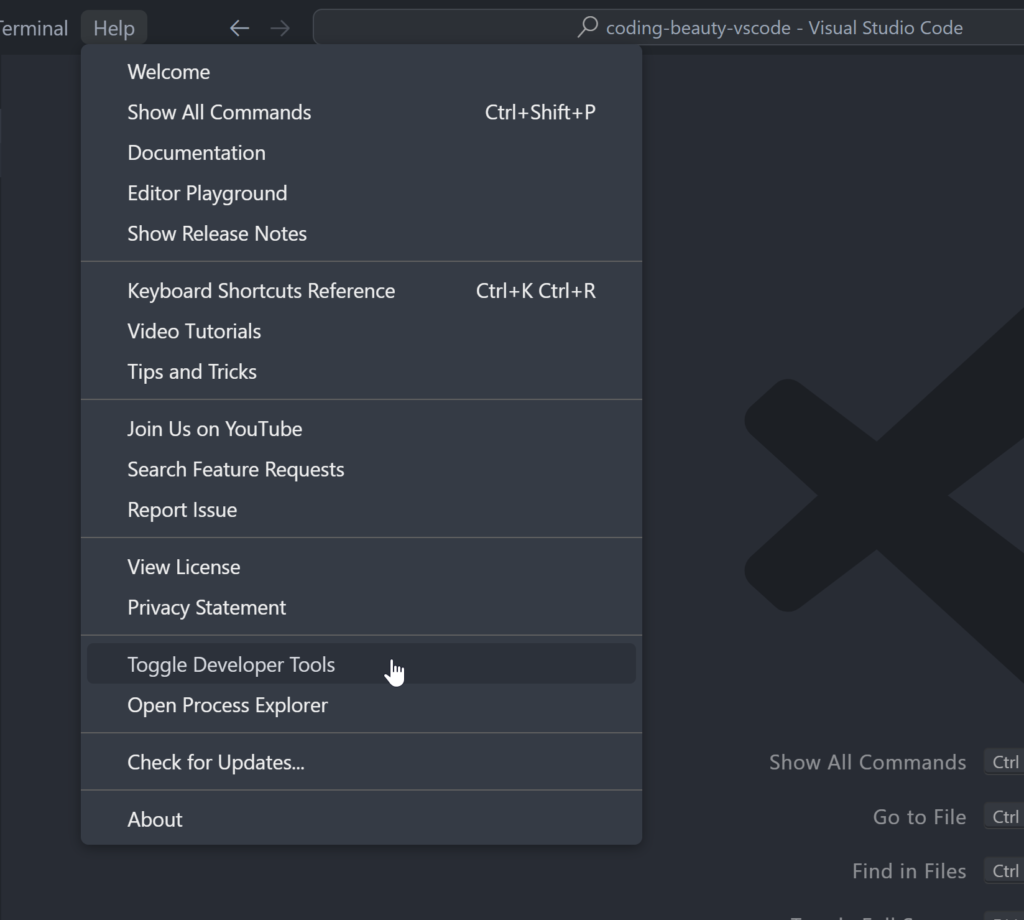Select Report Issue
Image resolution: width=1024 pixels, height=920 pixels.
[x=182, y=510]
